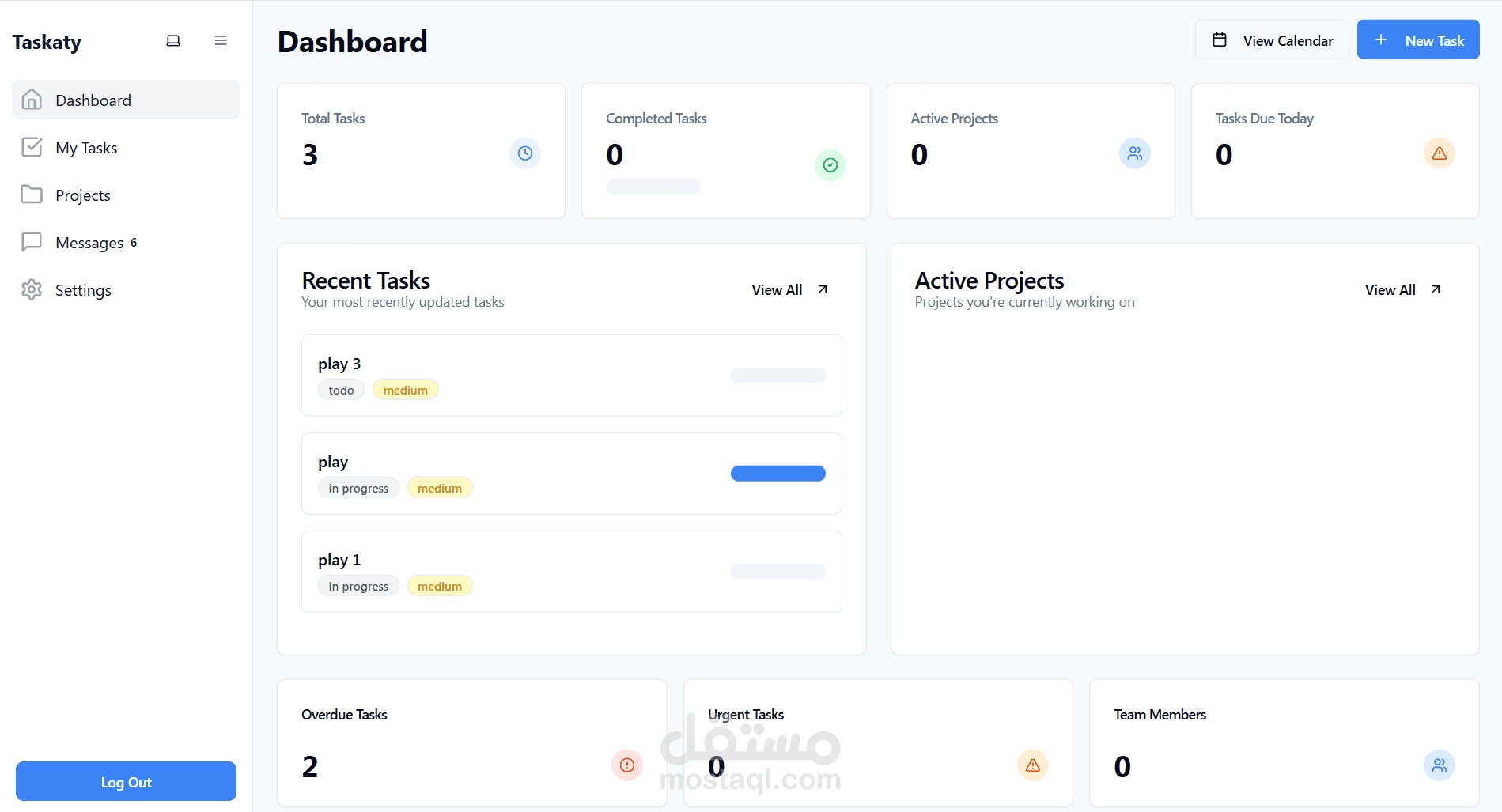Viewport: 1502px width, 812px height.
Task: Click the medium priority badge on play
Action: pyautogui.click(x=440, y=488)
